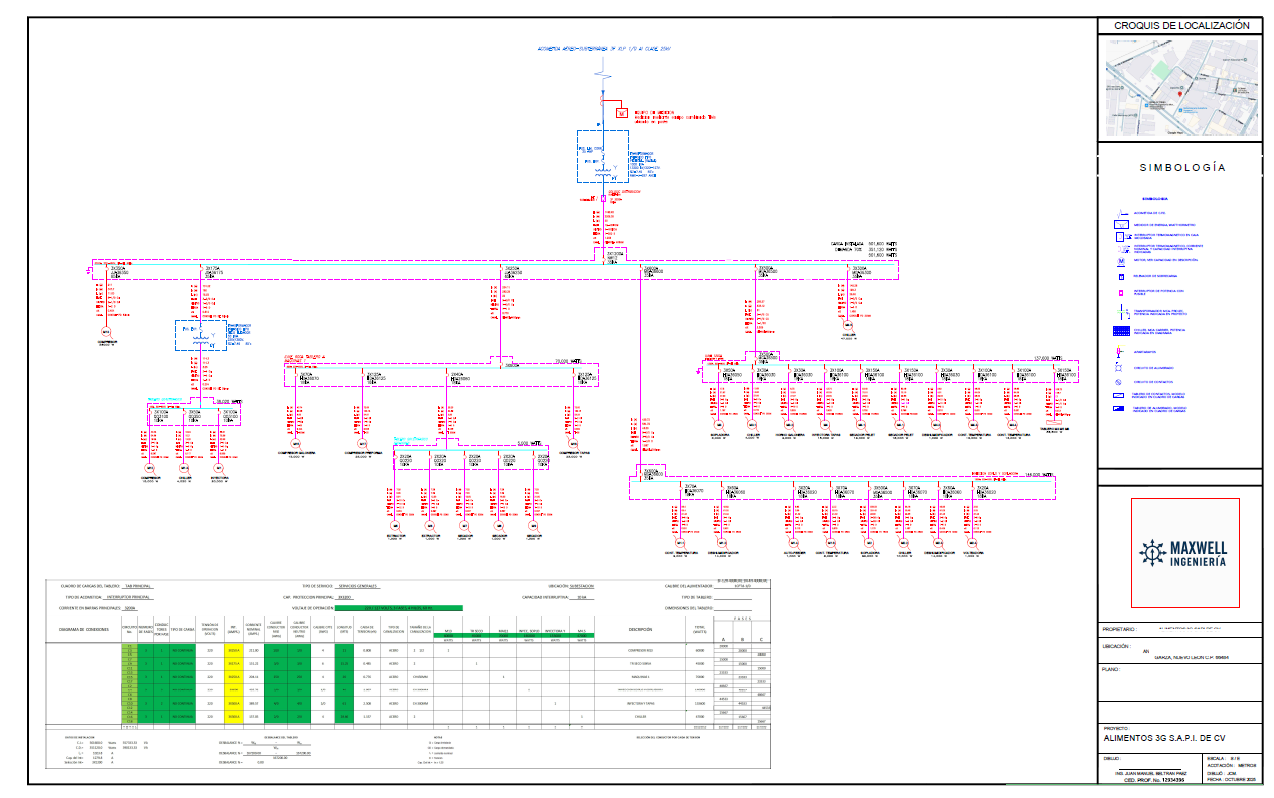Click the red location pin on the map

[1181, 94]
